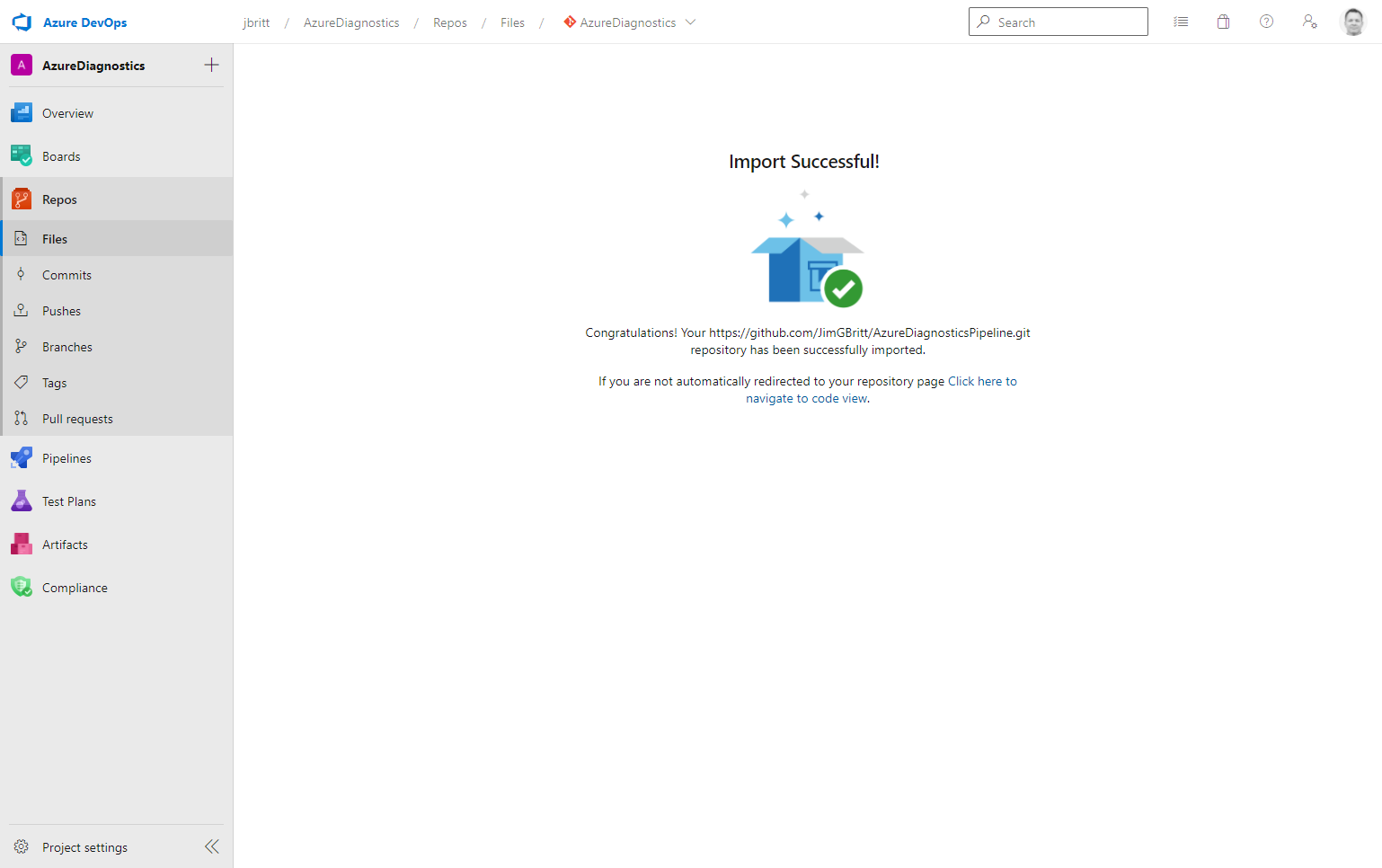Image resolution: width=1382 pixels, height=868 pixels.
Task: Open Pull requests via its icon
Action: tap(21, 419)
